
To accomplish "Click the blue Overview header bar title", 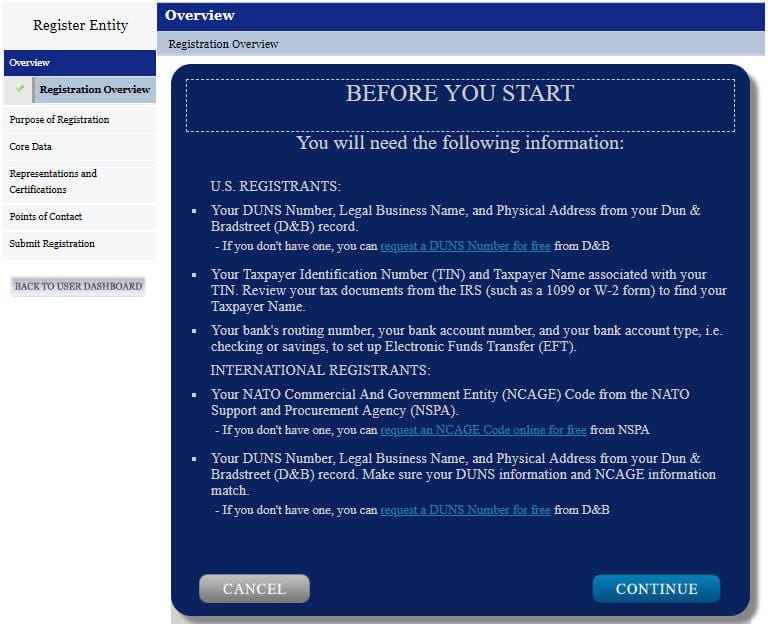I will coord(200,15).
